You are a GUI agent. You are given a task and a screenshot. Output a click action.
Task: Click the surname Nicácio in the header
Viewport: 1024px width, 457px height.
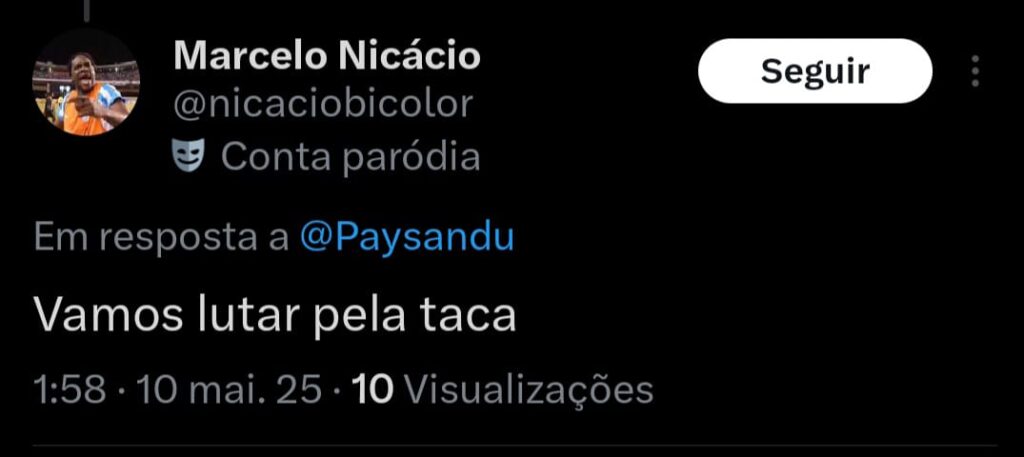pos(410,55)
